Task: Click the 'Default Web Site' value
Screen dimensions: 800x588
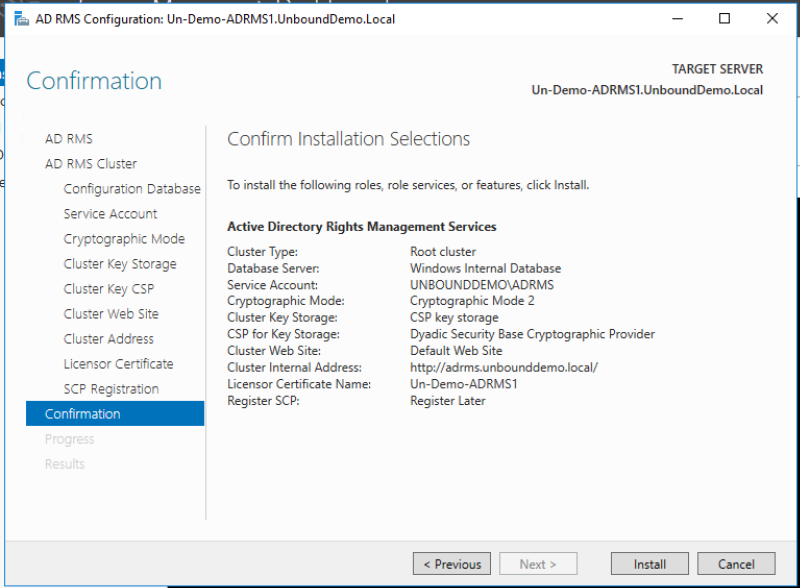Action: pyautogui.click(x=456, y=351)
